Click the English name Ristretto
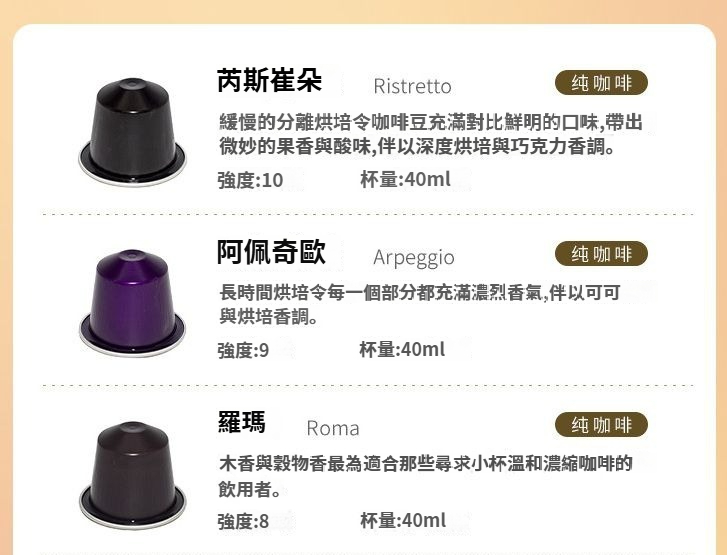 tap(412, 86)
